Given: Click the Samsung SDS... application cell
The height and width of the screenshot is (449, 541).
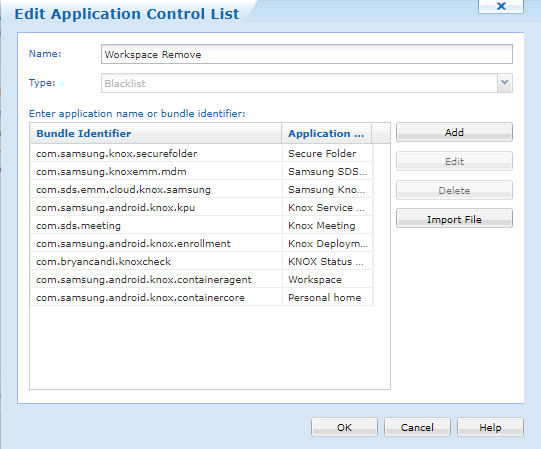Looking at the screenshot, I should click(x=327, y=171).
